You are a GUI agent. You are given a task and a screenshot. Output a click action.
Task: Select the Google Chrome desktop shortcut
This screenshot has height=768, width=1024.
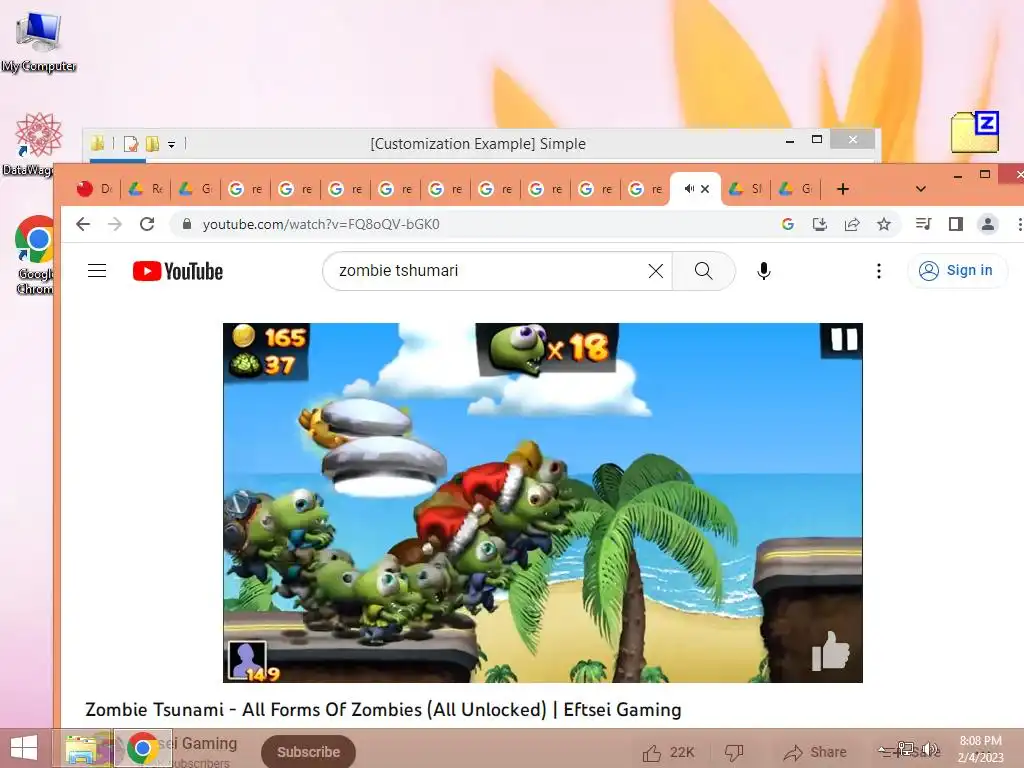[x=33, y=255]
